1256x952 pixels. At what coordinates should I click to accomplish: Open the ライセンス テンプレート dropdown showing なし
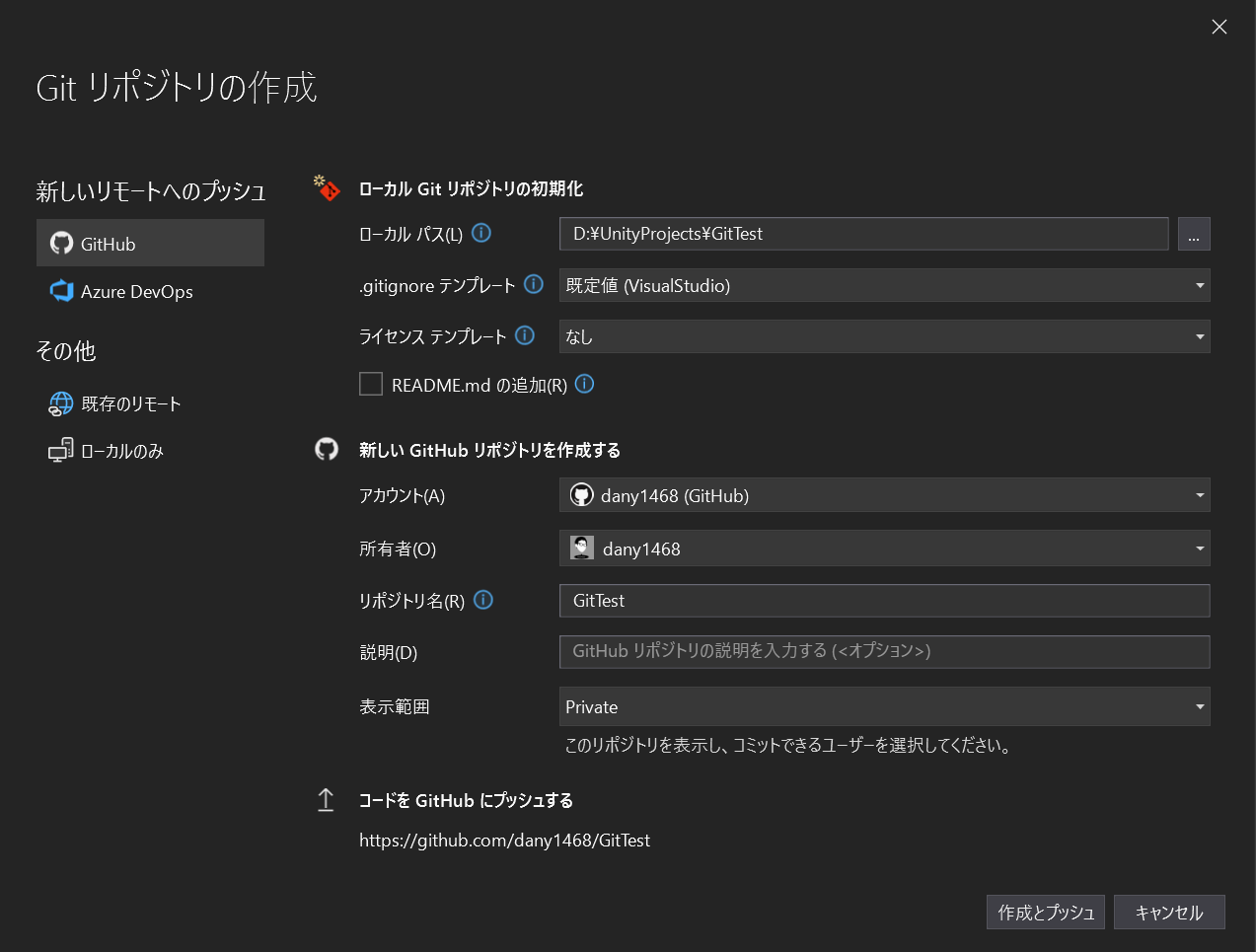click(x=884, y=336)
